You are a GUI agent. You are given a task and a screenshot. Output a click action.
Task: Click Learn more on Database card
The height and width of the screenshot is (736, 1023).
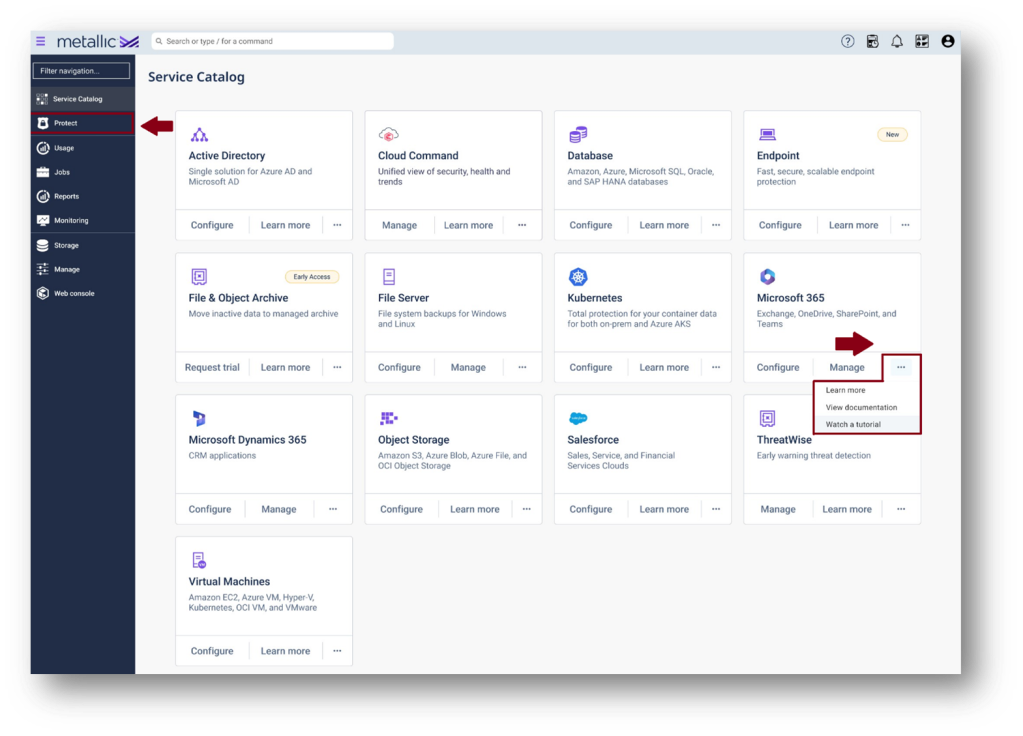[664, 225]
